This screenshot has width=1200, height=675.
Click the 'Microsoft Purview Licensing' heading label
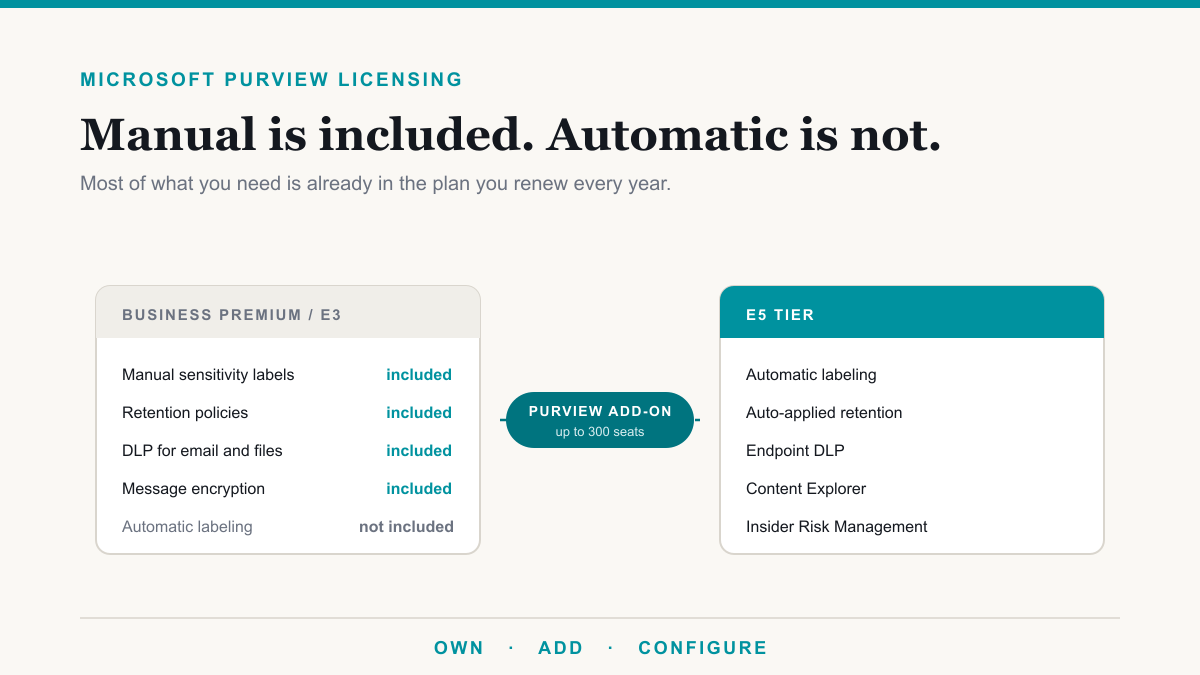271,80
